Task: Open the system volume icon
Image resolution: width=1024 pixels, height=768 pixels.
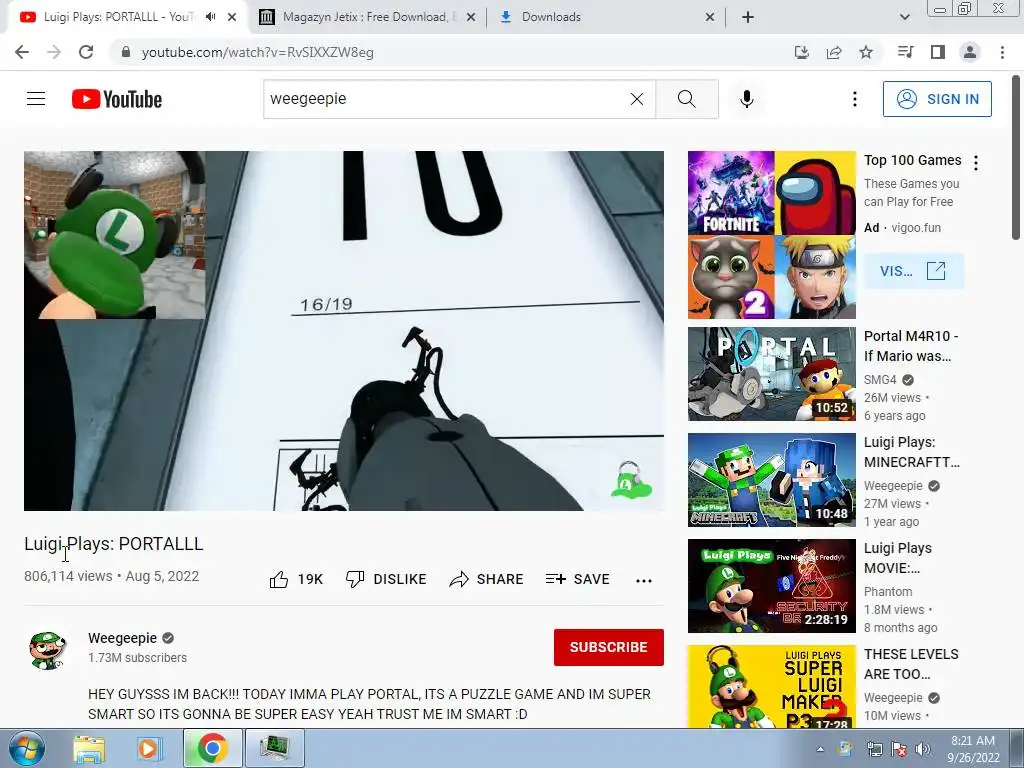Action: coord(922,749)
